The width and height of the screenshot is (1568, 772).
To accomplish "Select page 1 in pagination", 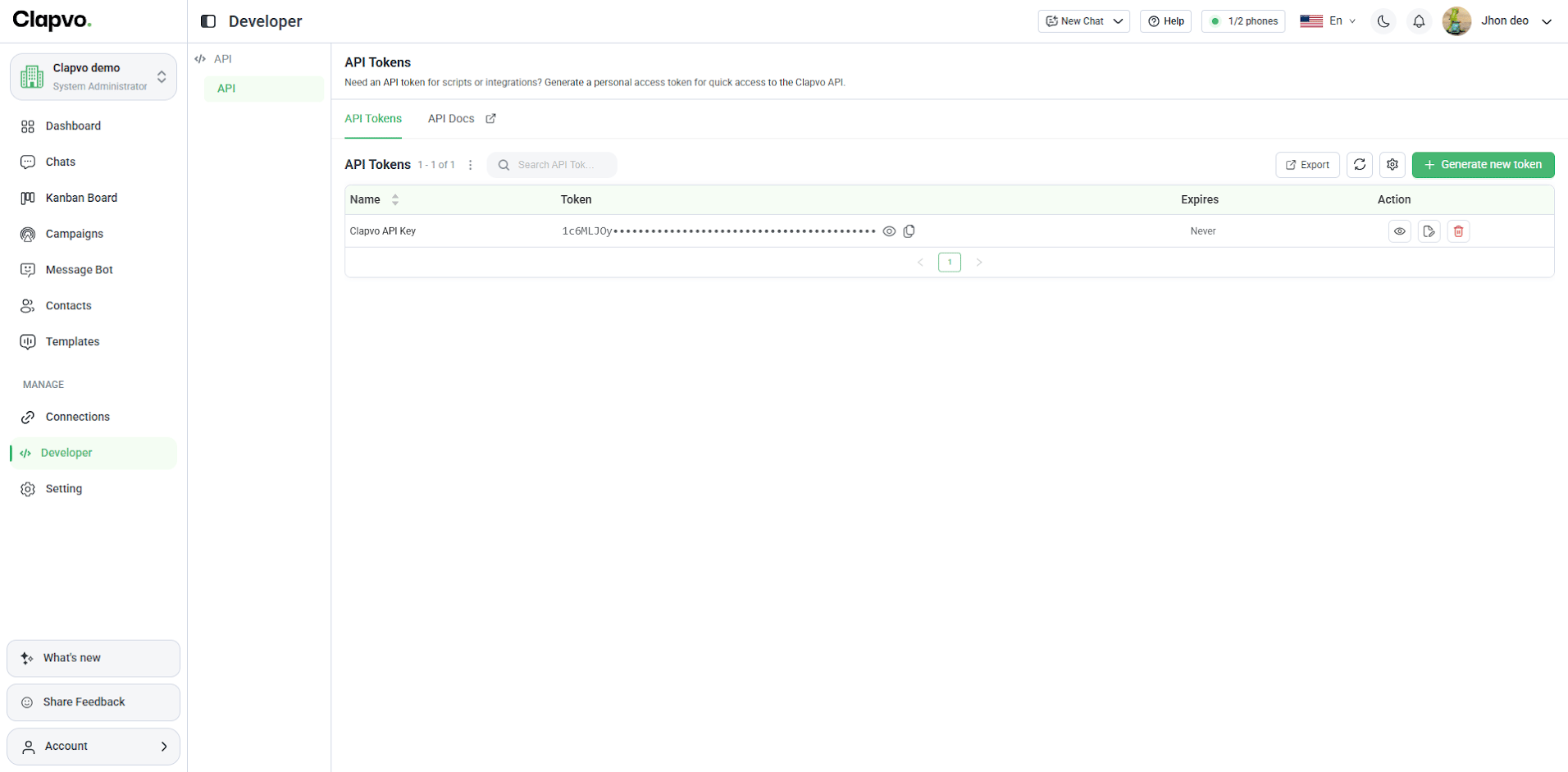I will click(950, 263).
